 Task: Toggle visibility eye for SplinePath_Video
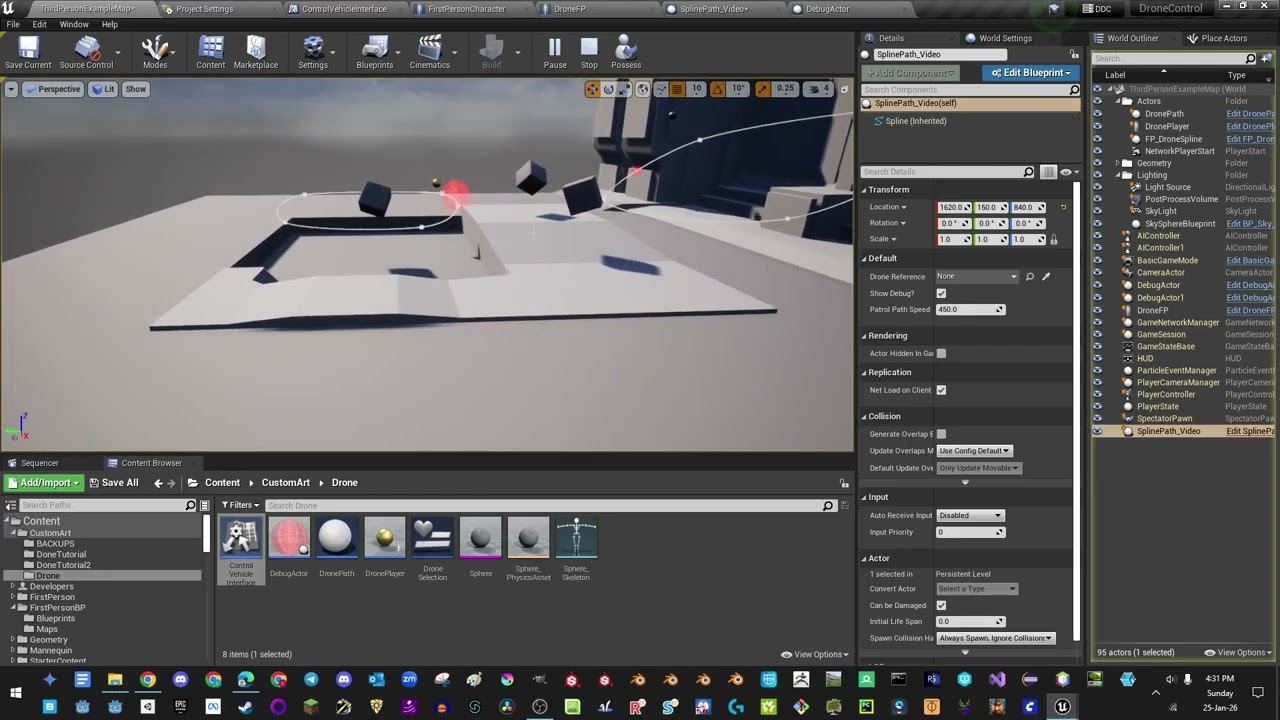click(1097, 431)
